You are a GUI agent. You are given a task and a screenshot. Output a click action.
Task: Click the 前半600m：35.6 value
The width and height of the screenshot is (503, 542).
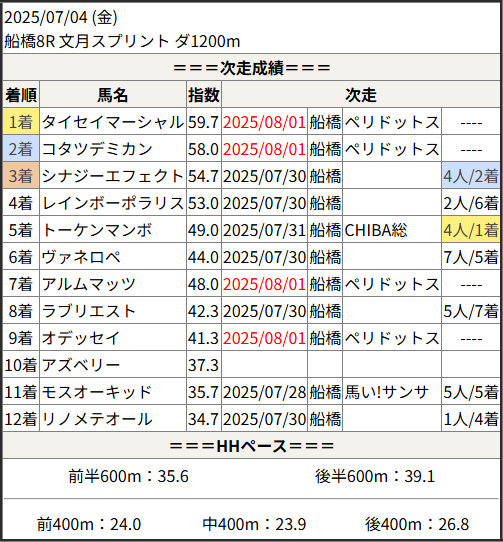(x=128, y=476)
